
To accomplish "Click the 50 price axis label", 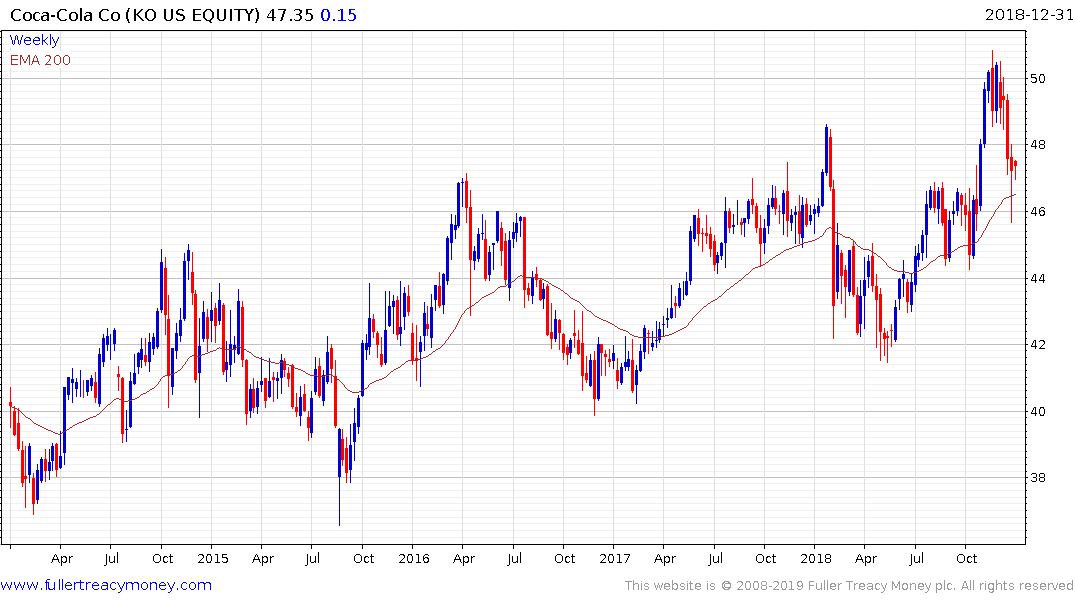I will pyautogui.click(x=1037, y=78).
